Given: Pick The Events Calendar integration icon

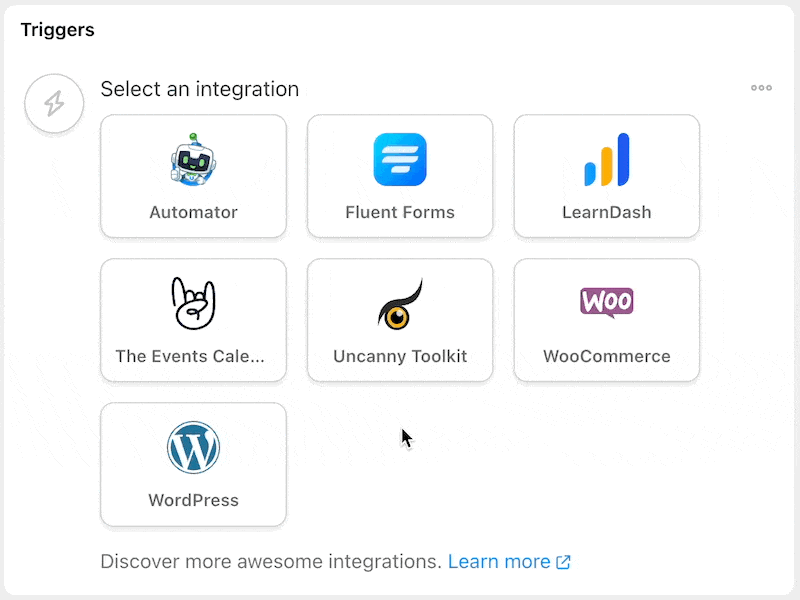Looking at the screenshot, I should click(193, 303).
